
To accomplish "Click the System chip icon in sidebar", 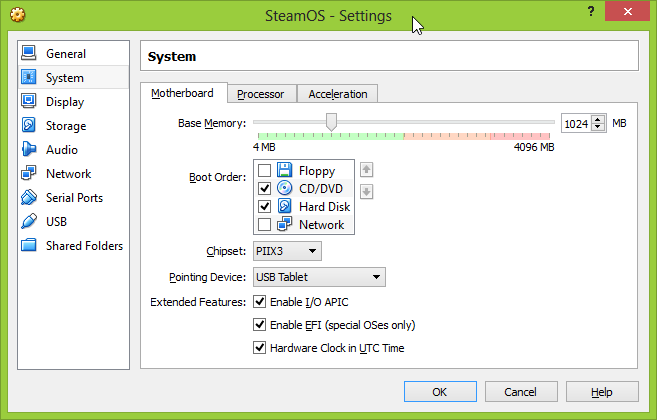I will (x=29, y=77).
